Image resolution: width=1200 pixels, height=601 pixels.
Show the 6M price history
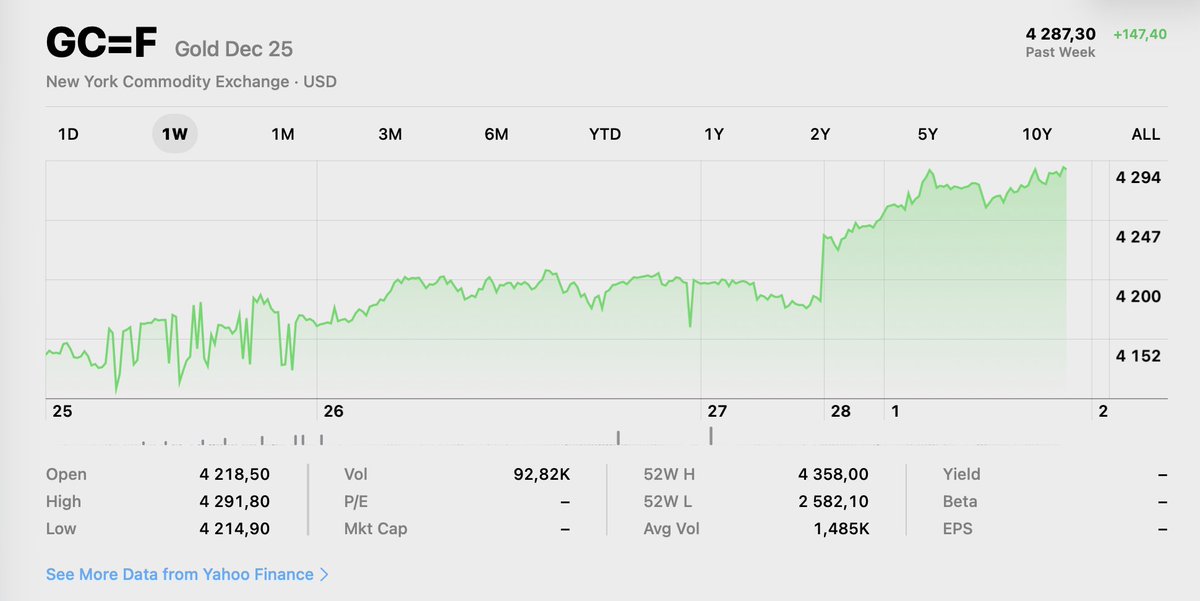(x=496, y=134)
